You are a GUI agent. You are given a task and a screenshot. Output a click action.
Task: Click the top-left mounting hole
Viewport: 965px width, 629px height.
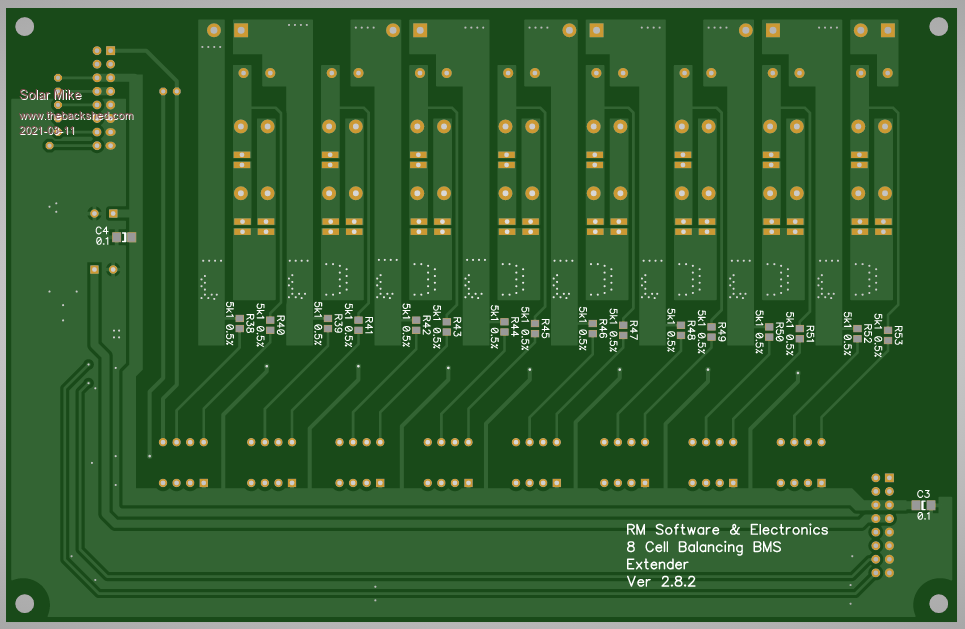pos(25,27)
